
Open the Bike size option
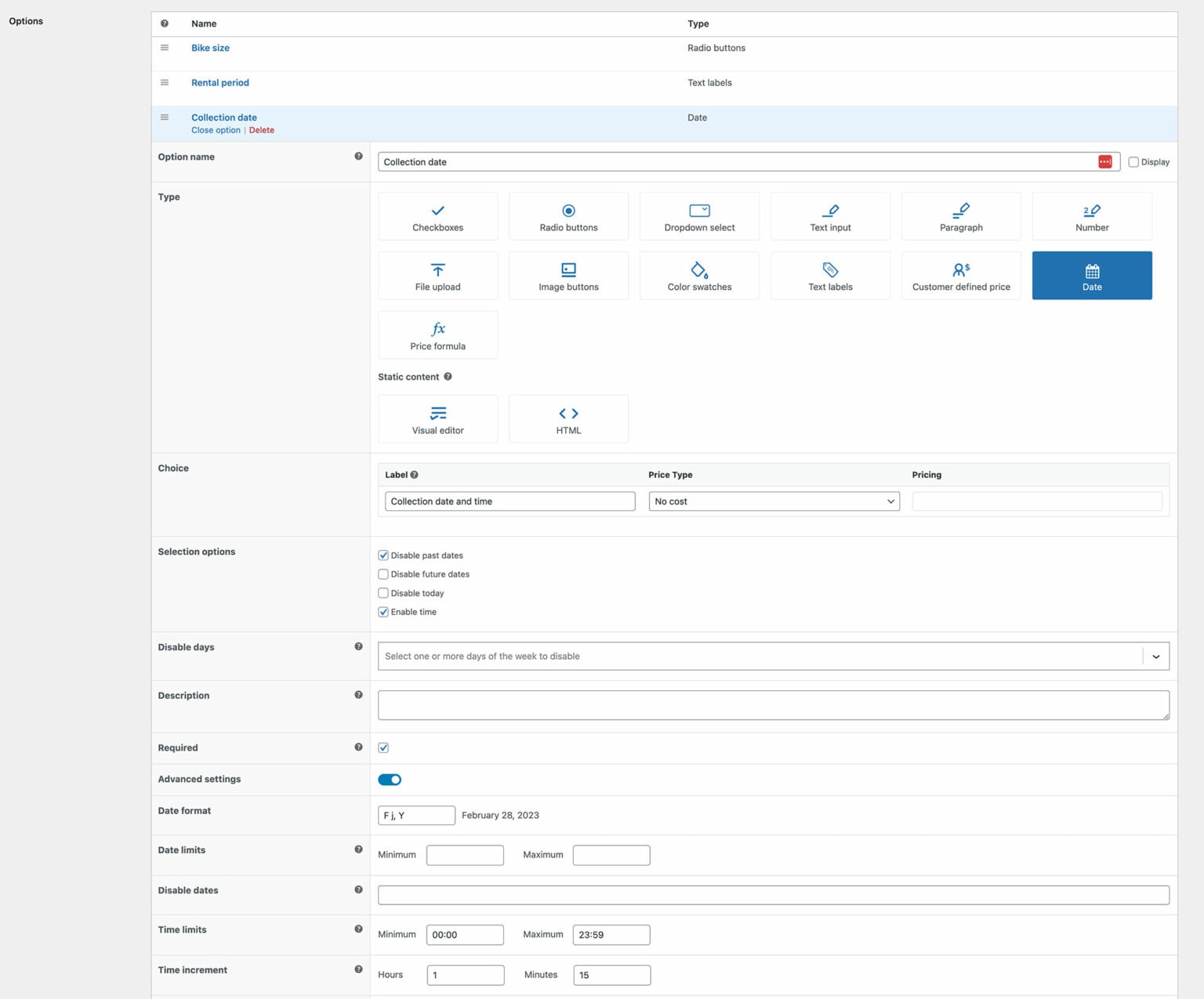[x=210, y=48]
